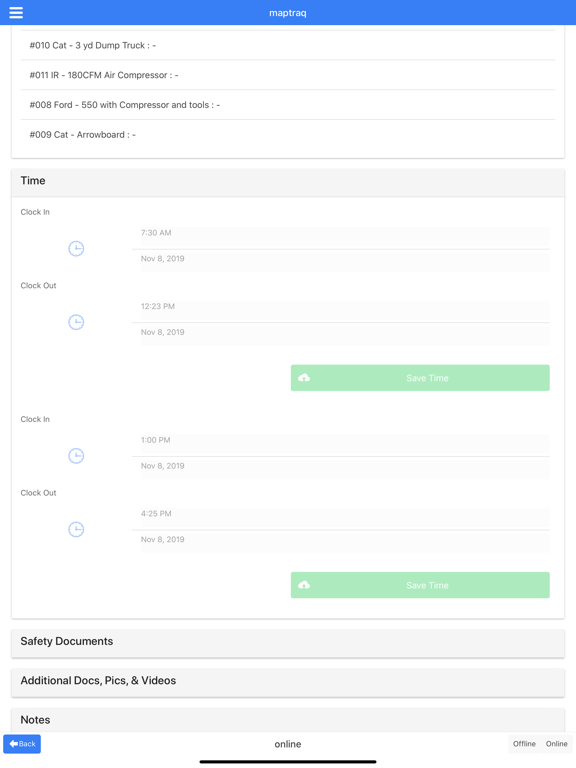The height and width of the screenshot is (768, 576).
Task: Expand the Safety Documents section
Action: pos(288,642)
